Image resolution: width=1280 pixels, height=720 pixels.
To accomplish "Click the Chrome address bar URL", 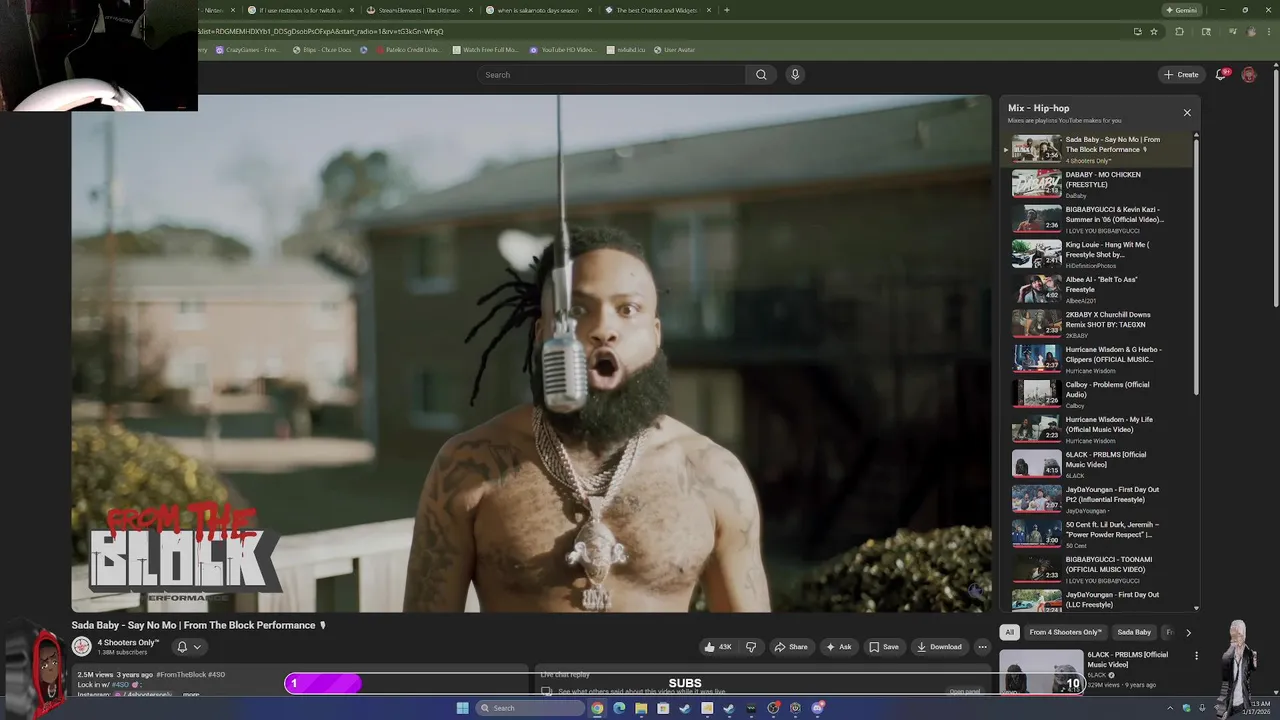I will pyautogui.click(x=320, y=31).
